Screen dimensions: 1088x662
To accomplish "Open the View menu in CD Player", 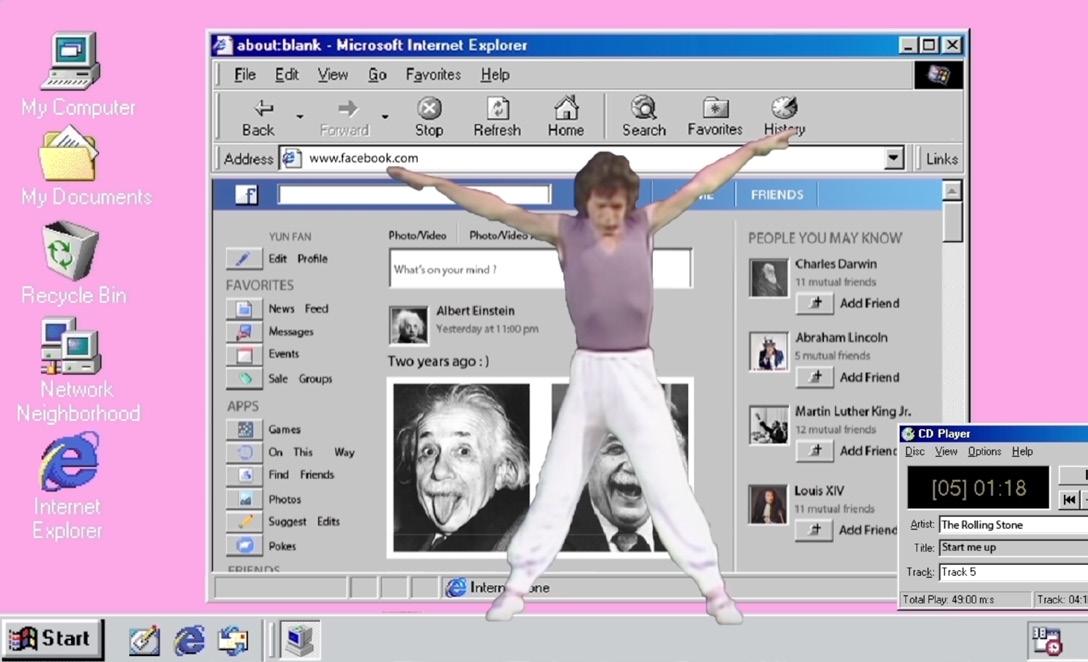I will [x=946, y=452].
